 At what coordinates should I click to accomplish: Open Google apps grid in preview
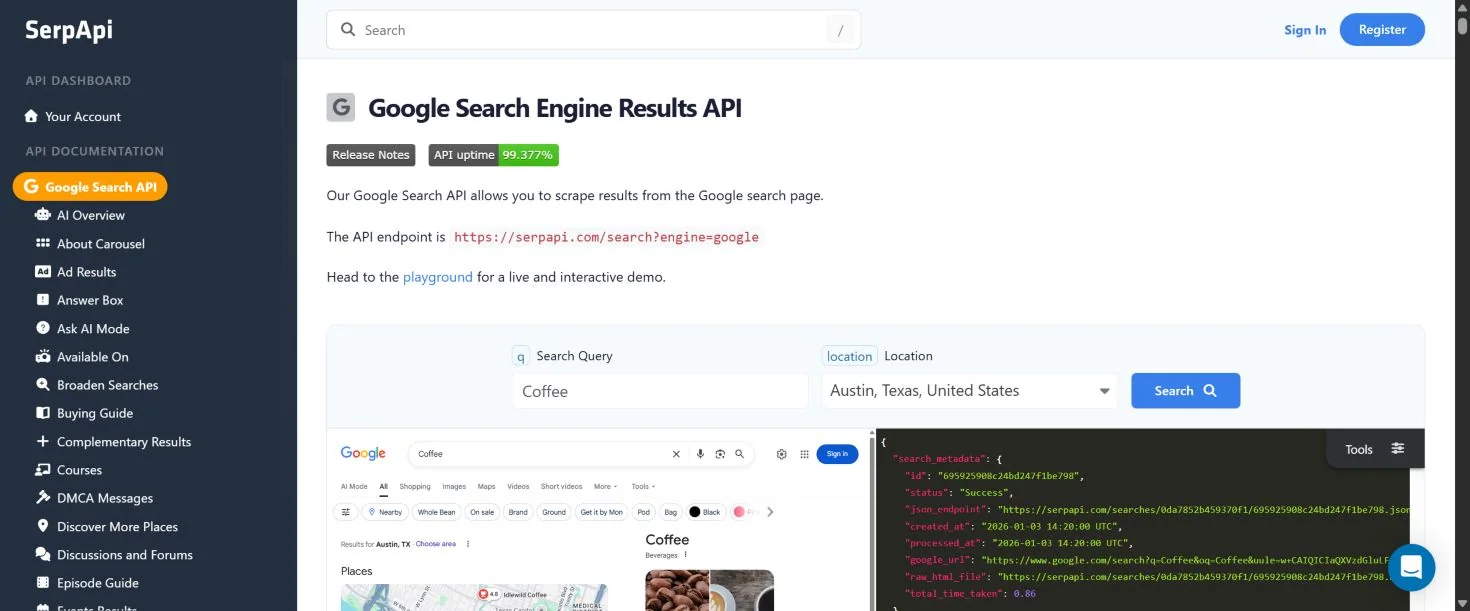(804, 454)
